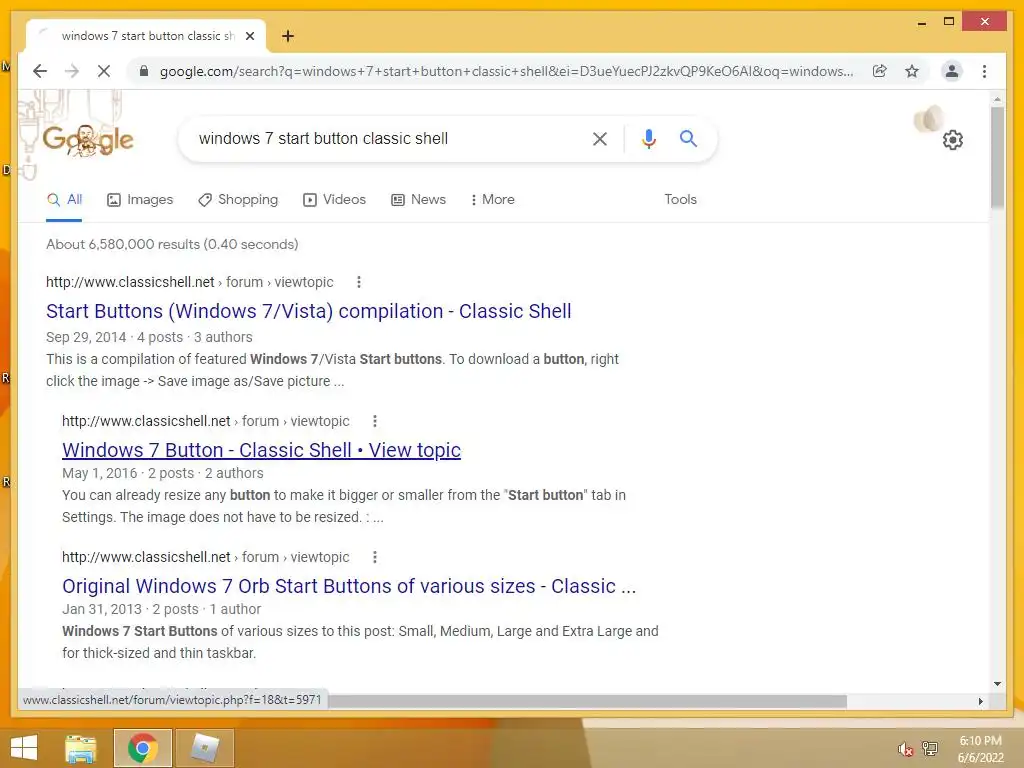This screenshot has width=1024, height=768.
Task: Open the Chrome profile avatar
Action: (x=952, y=71)
